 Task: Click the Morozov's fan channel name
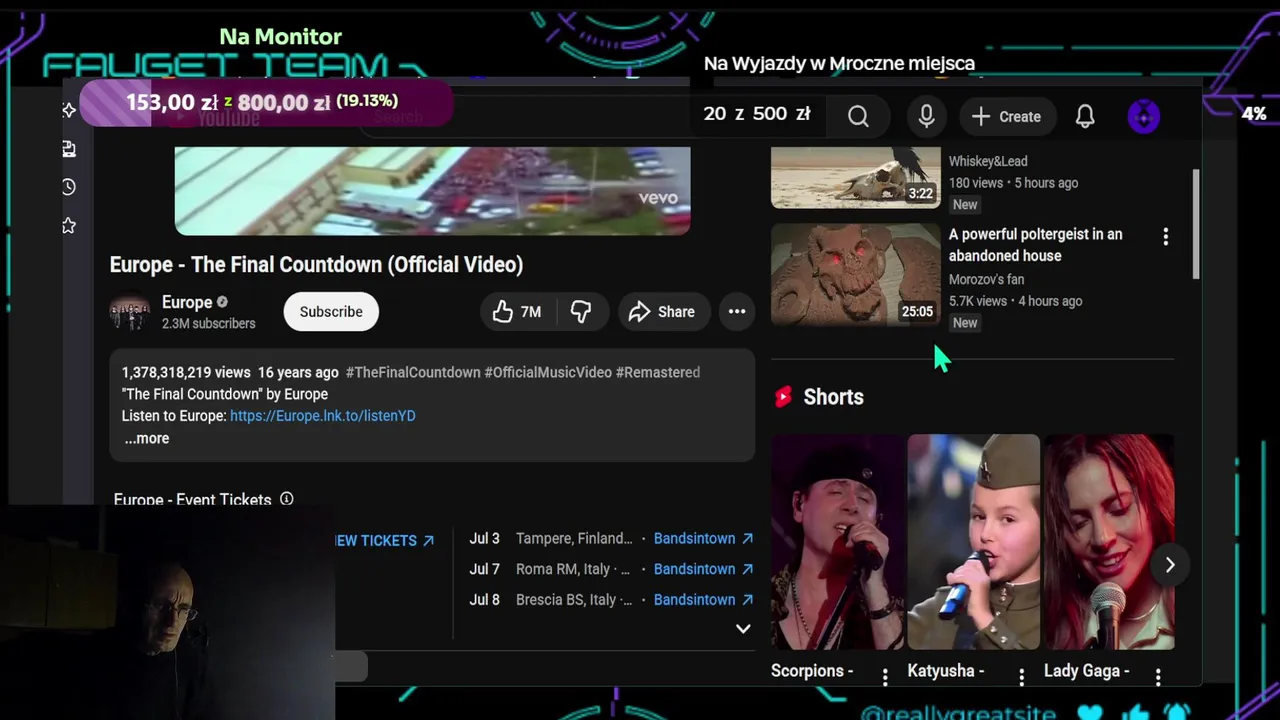986,280
